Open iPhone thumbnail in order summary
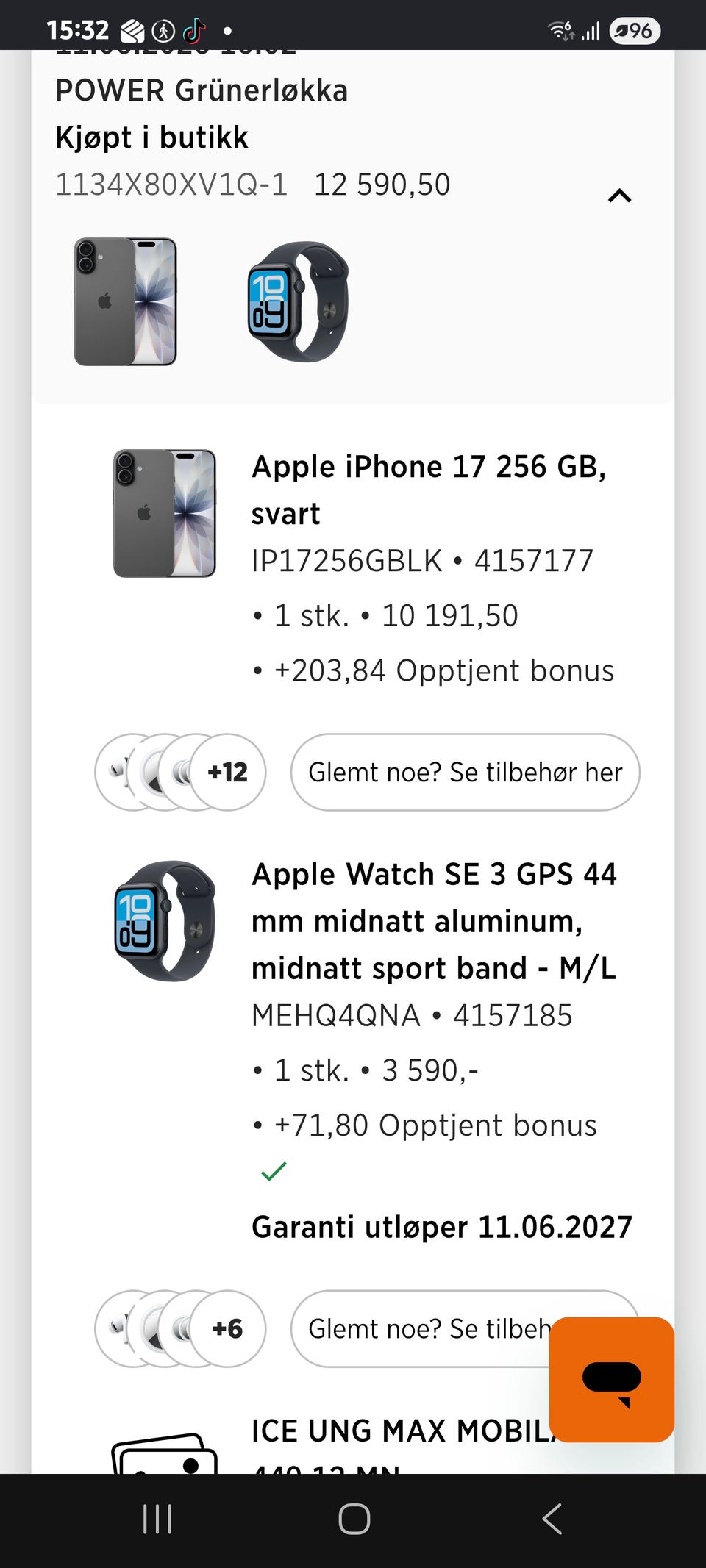The width and height of the screenshot is (706, 1568). (126, 301)
